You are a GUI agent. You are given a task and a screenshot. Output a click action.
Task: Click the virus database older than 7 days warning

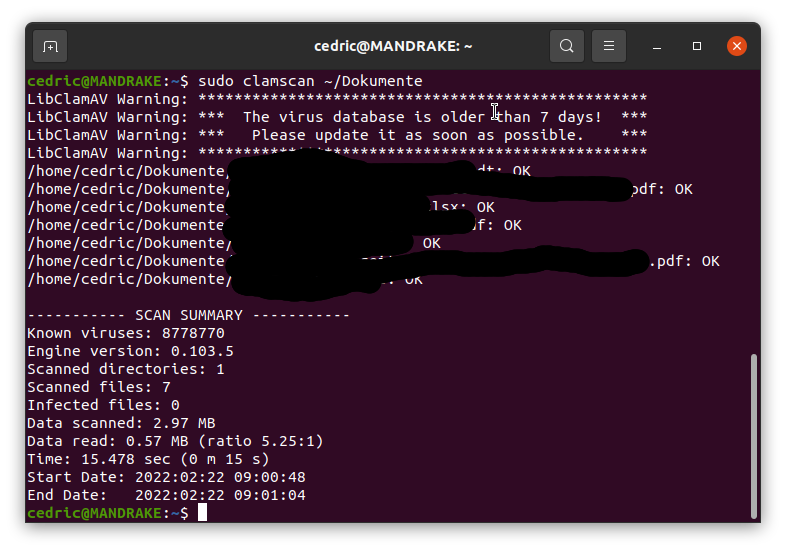(422, 117)
